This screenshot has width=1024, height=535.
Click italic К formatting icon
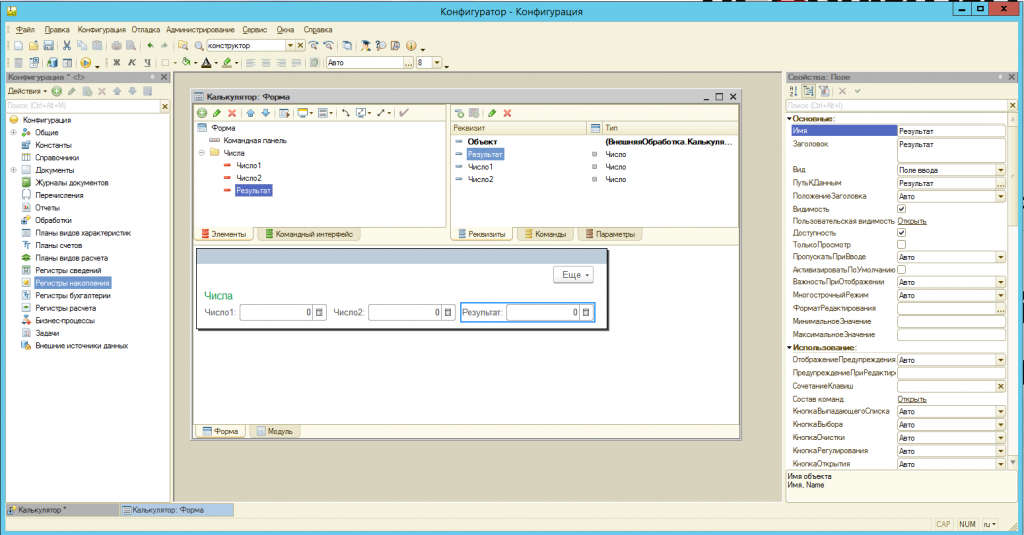[x=131, y=63]
